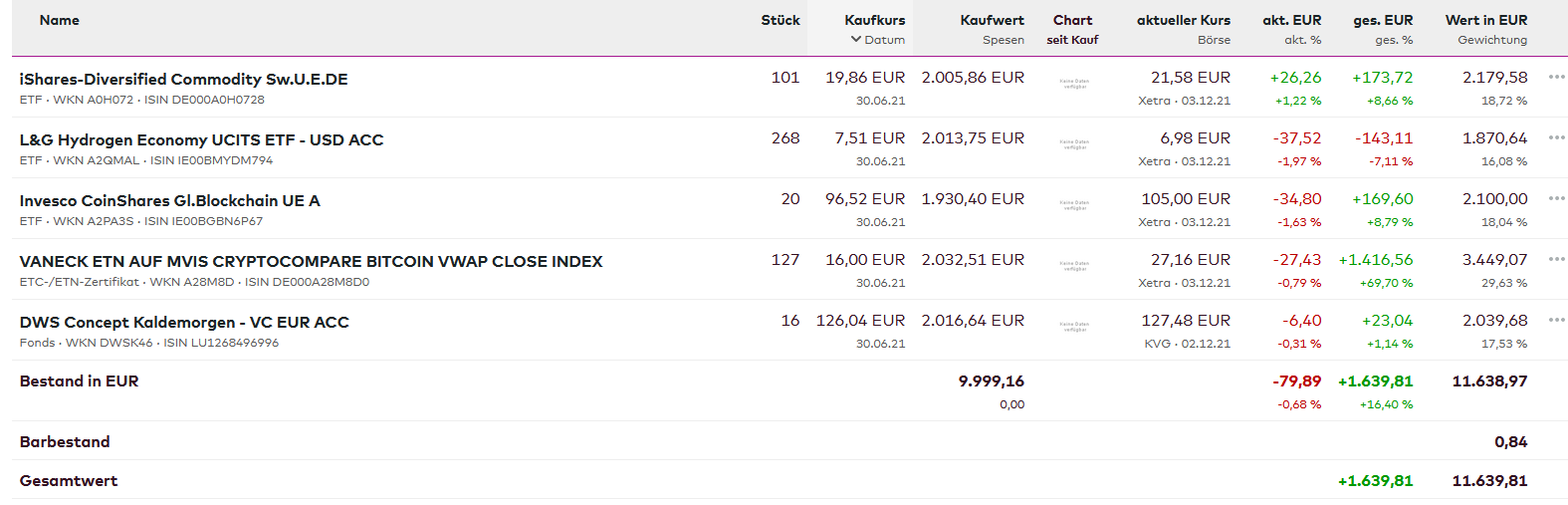Open L&G Hydrogen Economy UCITS ETF link
The image size is (1568, 505).
[201, 140]
